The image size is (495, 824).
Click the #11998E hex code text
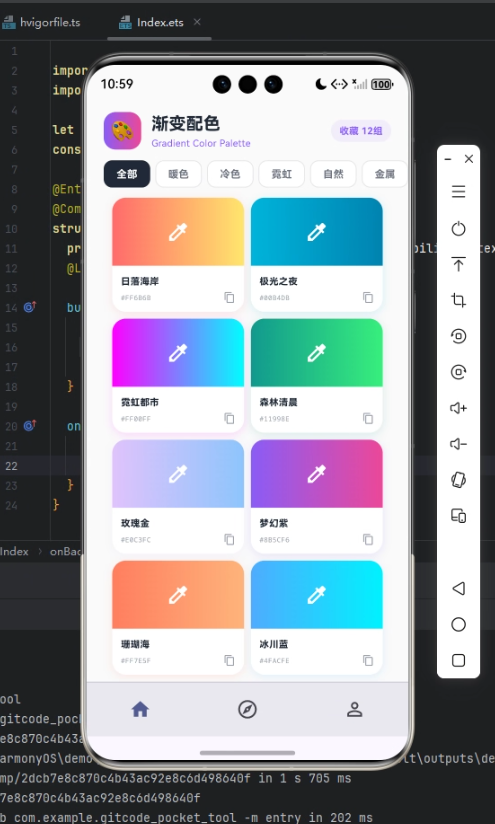point(274,419)
